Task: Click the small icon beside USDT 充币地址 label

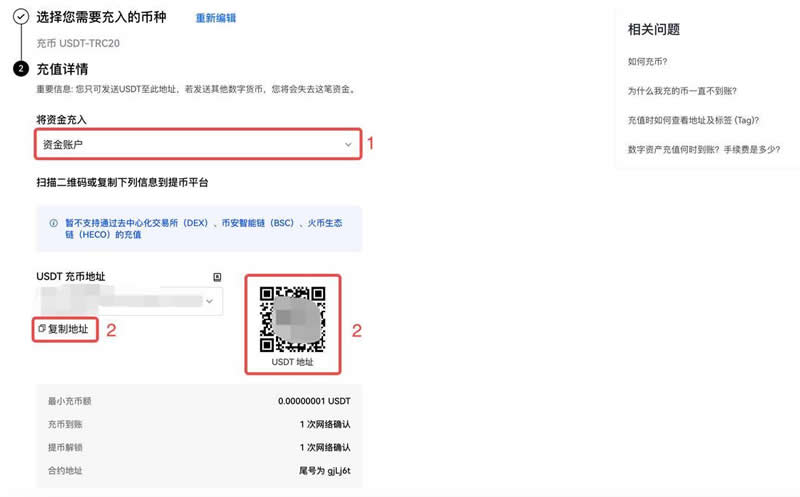Action: point(217,276)
